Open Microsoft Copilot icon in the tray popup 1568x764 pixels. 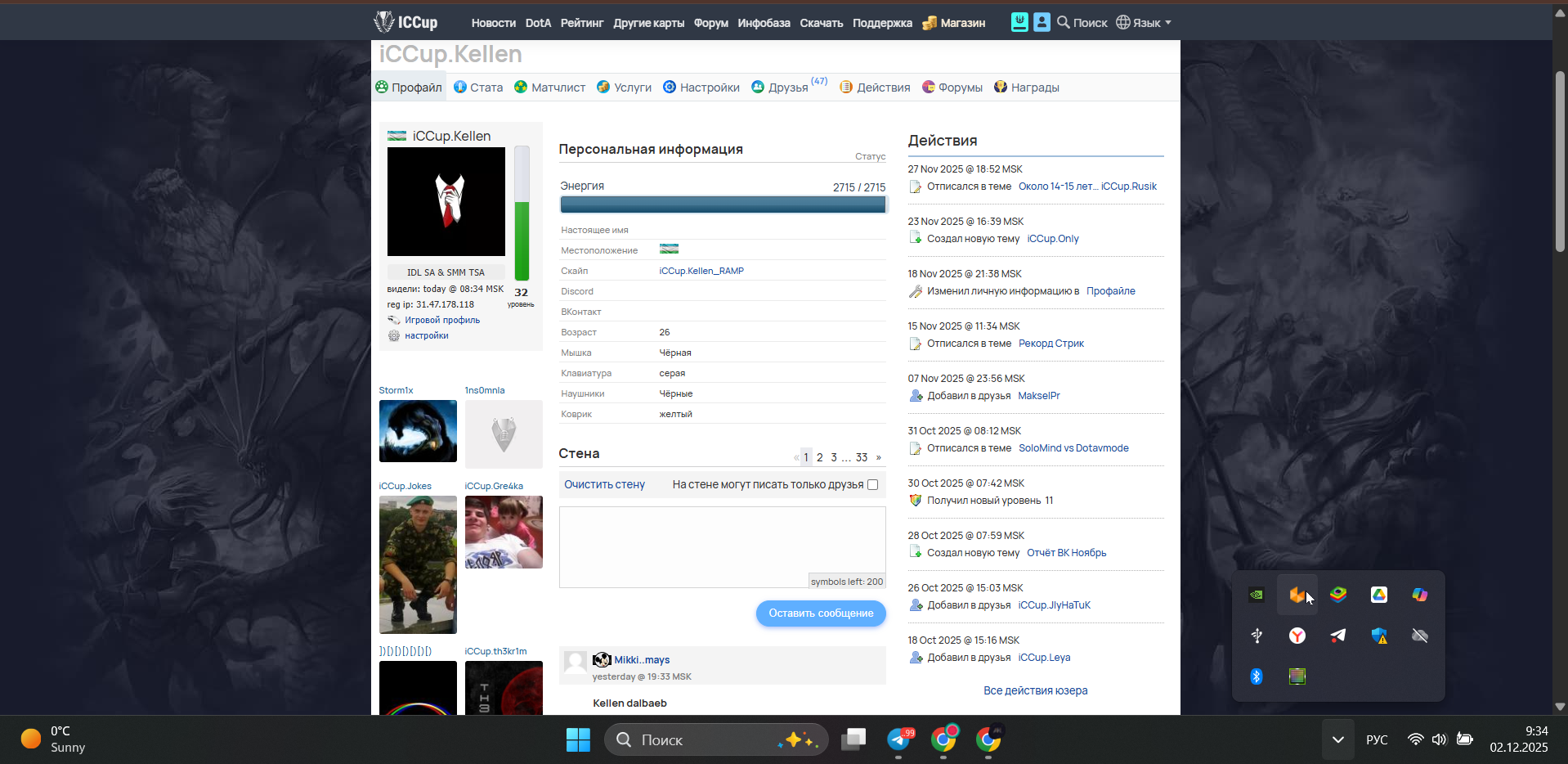[x=1420, y=595]
